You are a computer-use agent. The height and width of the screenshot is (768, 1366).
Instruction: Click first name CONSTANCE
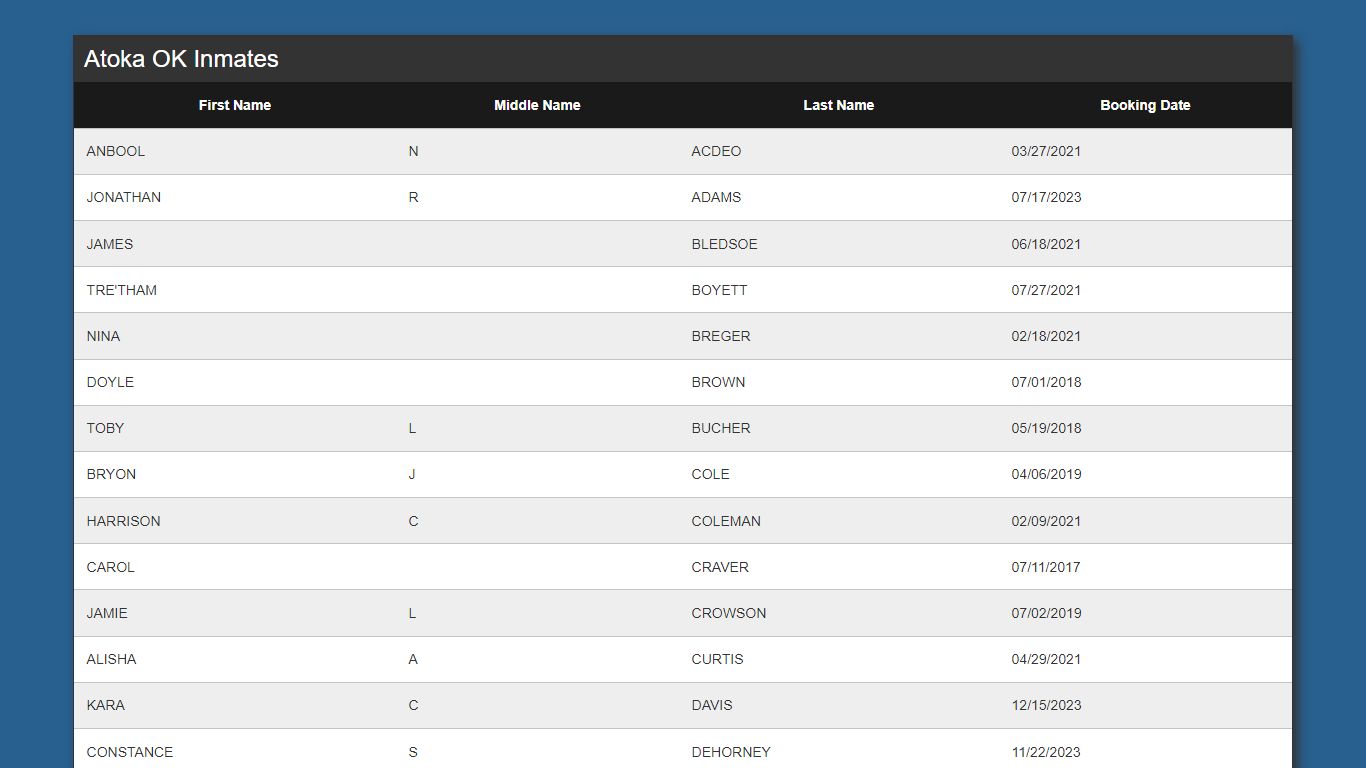129,752
